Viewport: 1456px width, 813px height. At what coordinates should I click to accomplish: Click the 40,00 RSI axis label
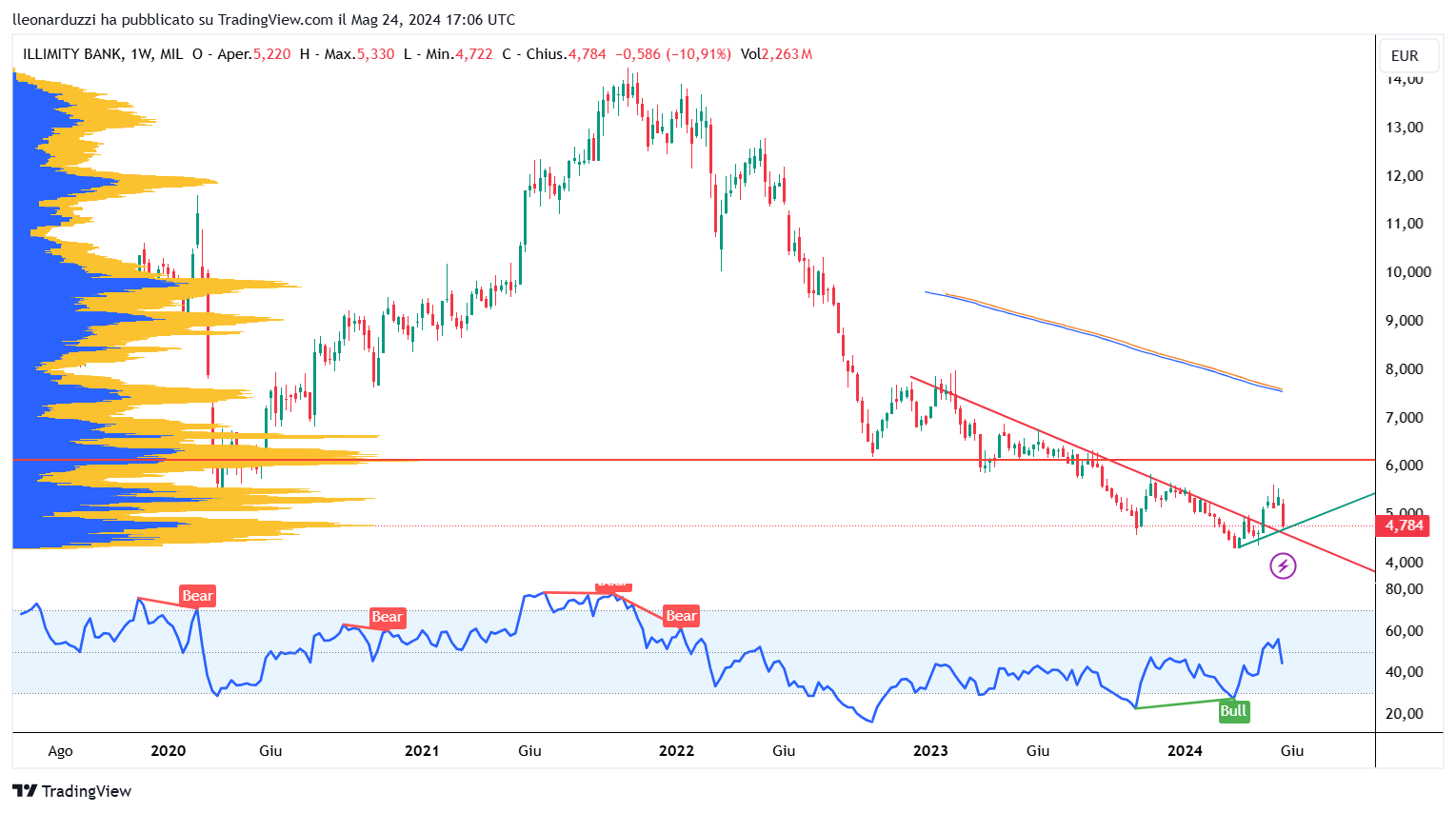(1405, 672)
